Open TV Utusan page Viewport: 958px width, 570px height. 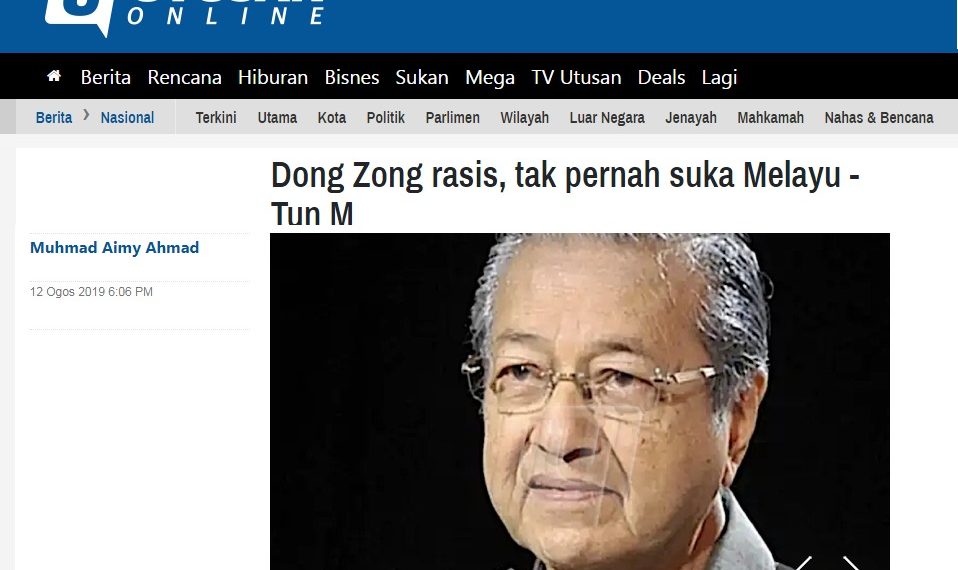pyautogui.click(x=576, y=77)
